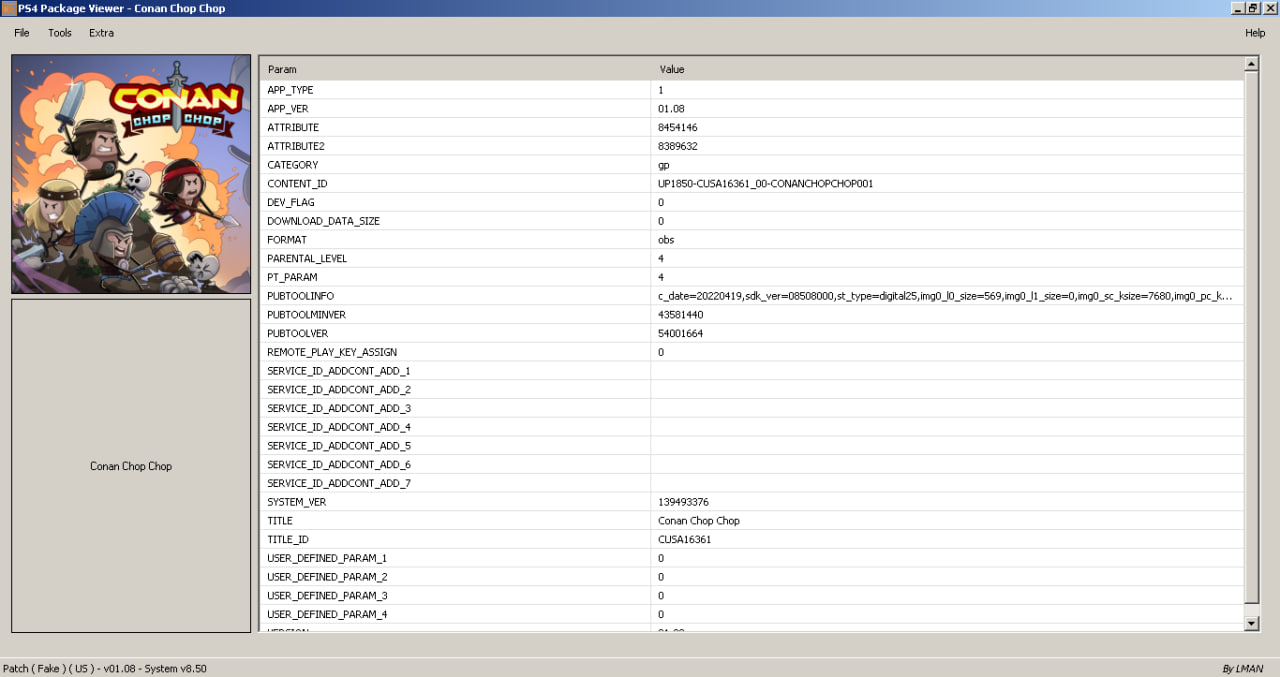Viewport: 1280px width, 677px height.
Task: Select the ATTRIBUTE parameter cell
Action: coord(455,128)
